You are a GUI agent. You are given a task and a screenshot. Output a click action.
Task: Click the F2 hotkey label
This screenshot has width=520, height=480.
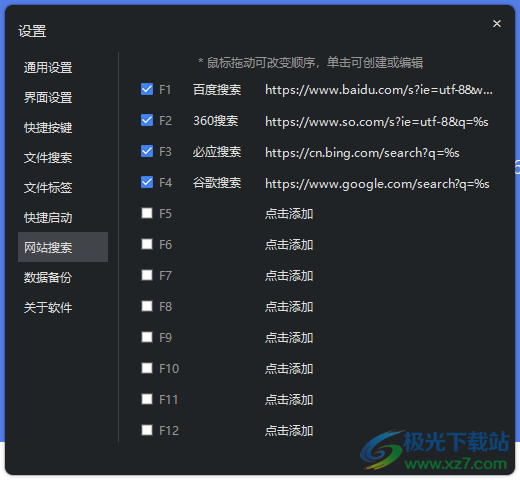(165, 121)
